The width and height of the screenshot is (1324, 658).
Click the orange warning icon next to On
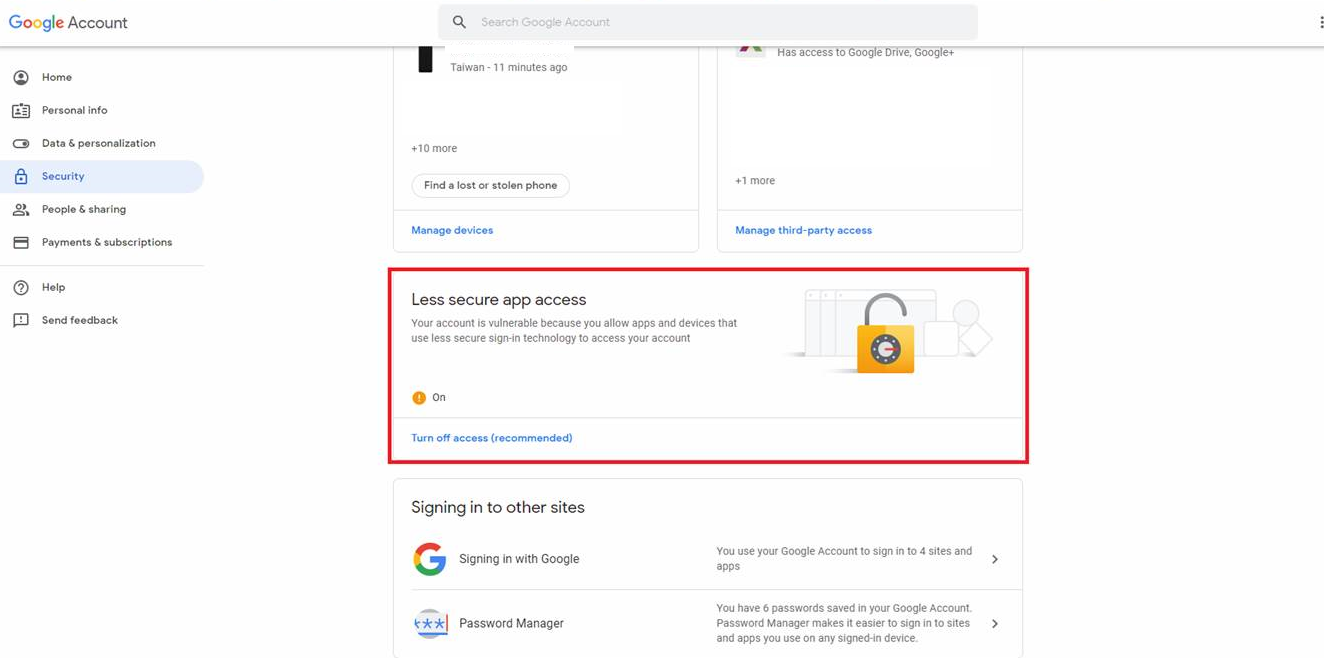[x=419, y=398]
